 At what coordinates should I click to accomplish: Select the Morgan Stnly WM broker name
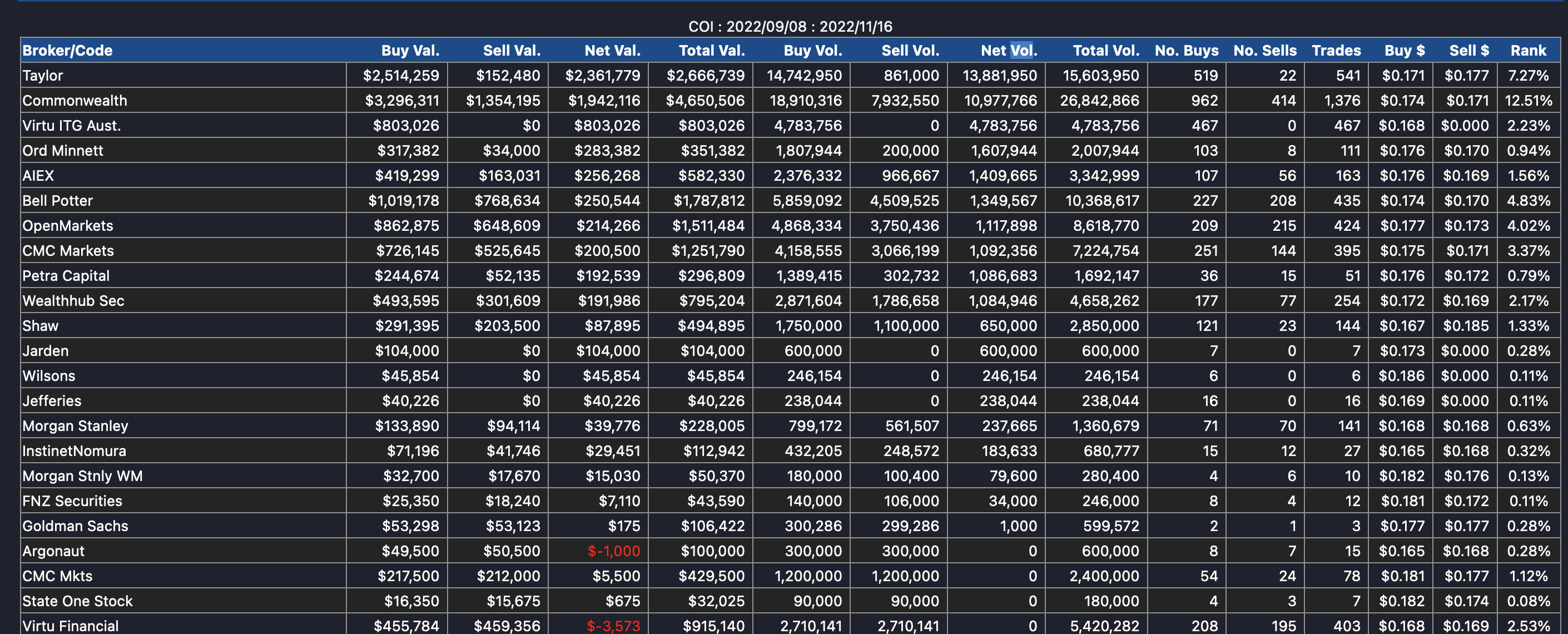pyautogui.click(x=82, y=475)
